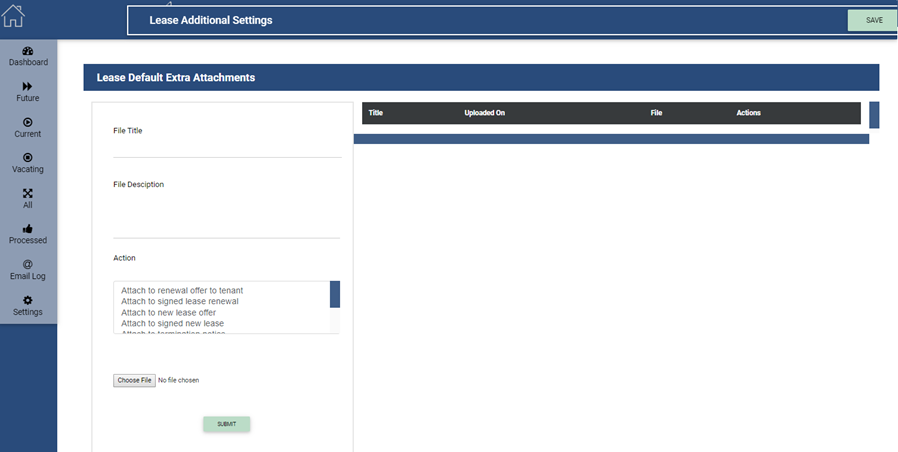
Task: Select 'Attach to signed new lease'
Action: [172, 324]
